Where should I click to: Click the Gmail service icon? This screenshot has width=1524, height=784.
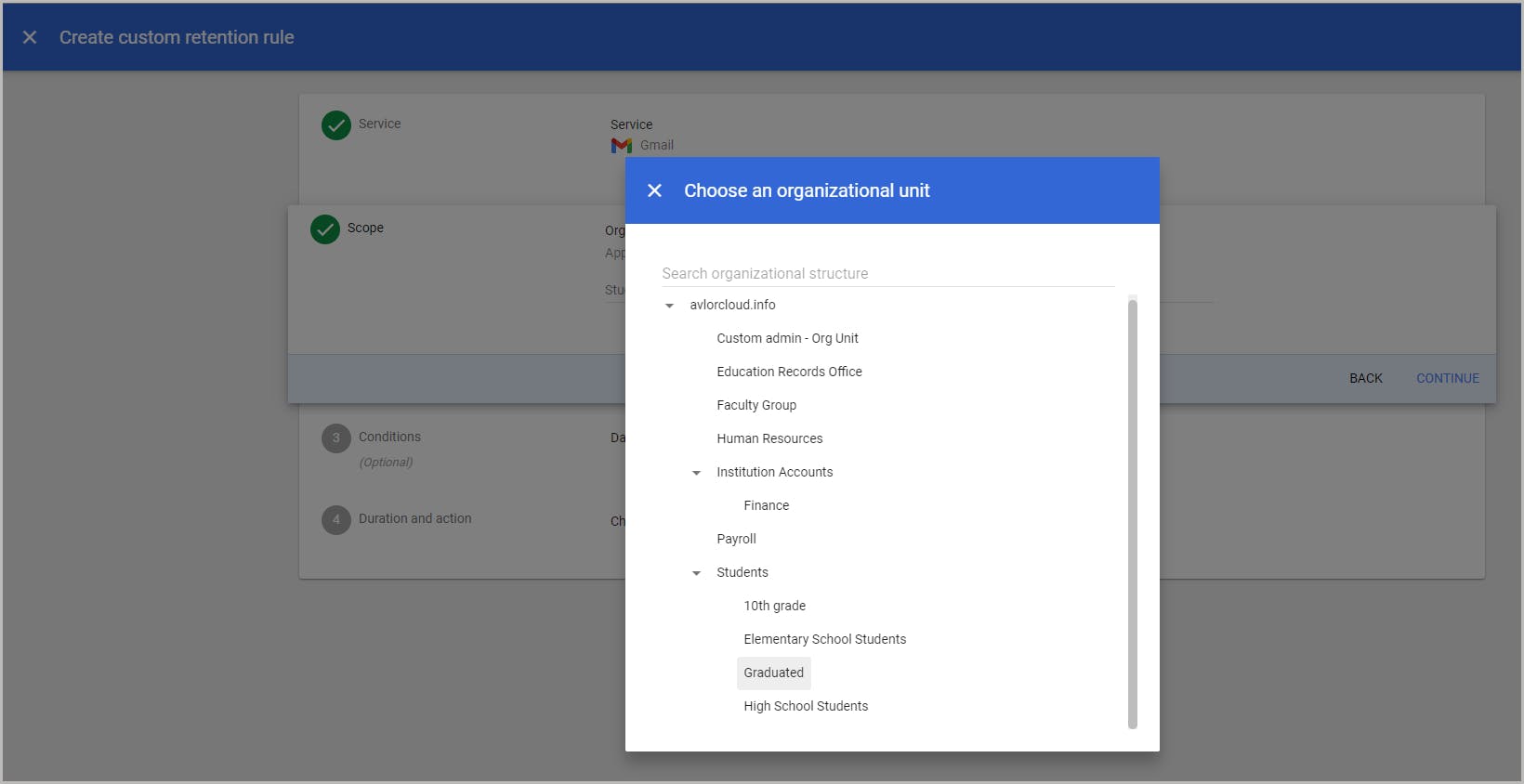point(622,145)
